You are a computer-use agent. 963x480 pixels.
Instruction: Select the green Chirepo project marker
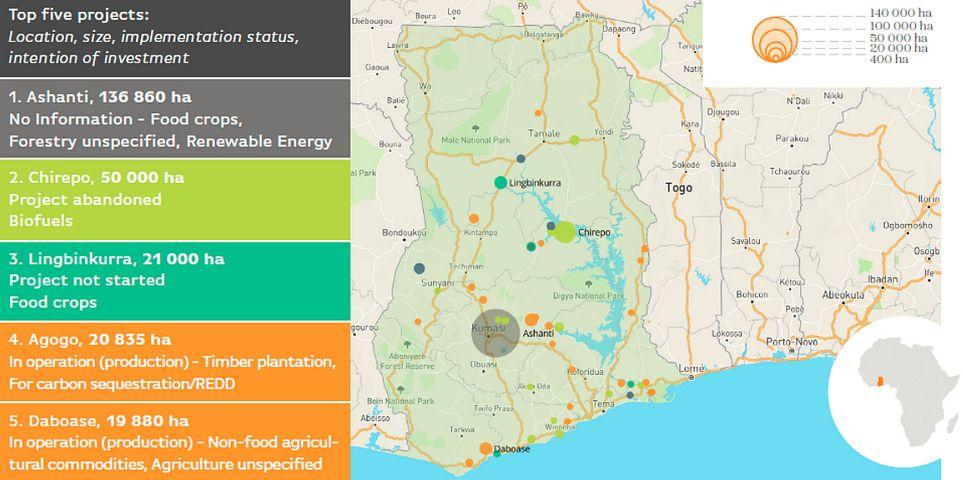point(564,232)
